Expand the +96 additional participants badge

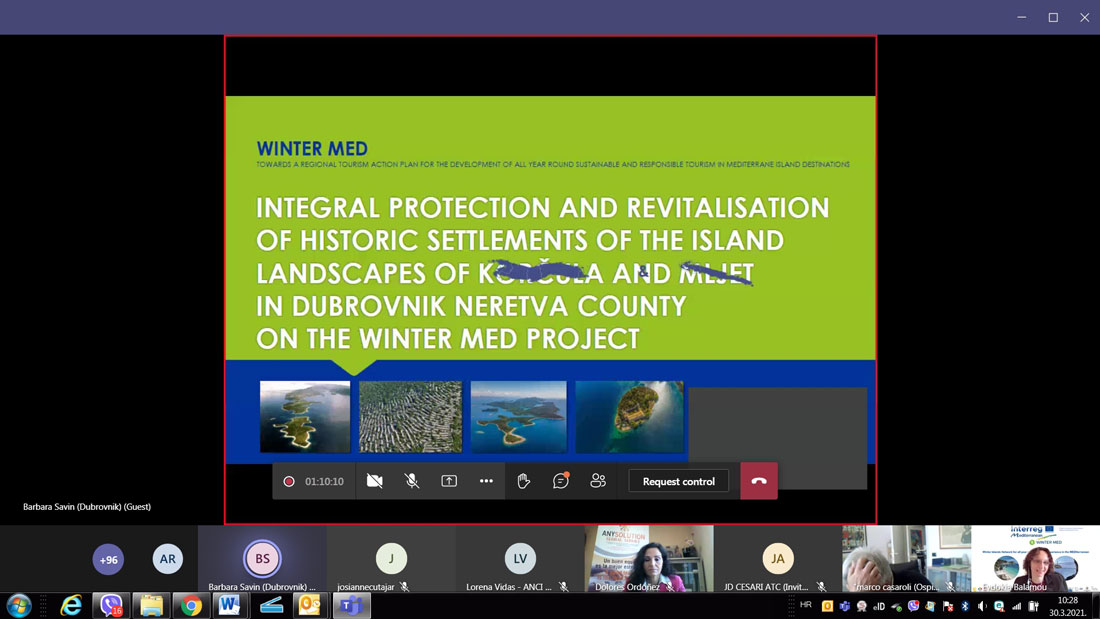108,559
